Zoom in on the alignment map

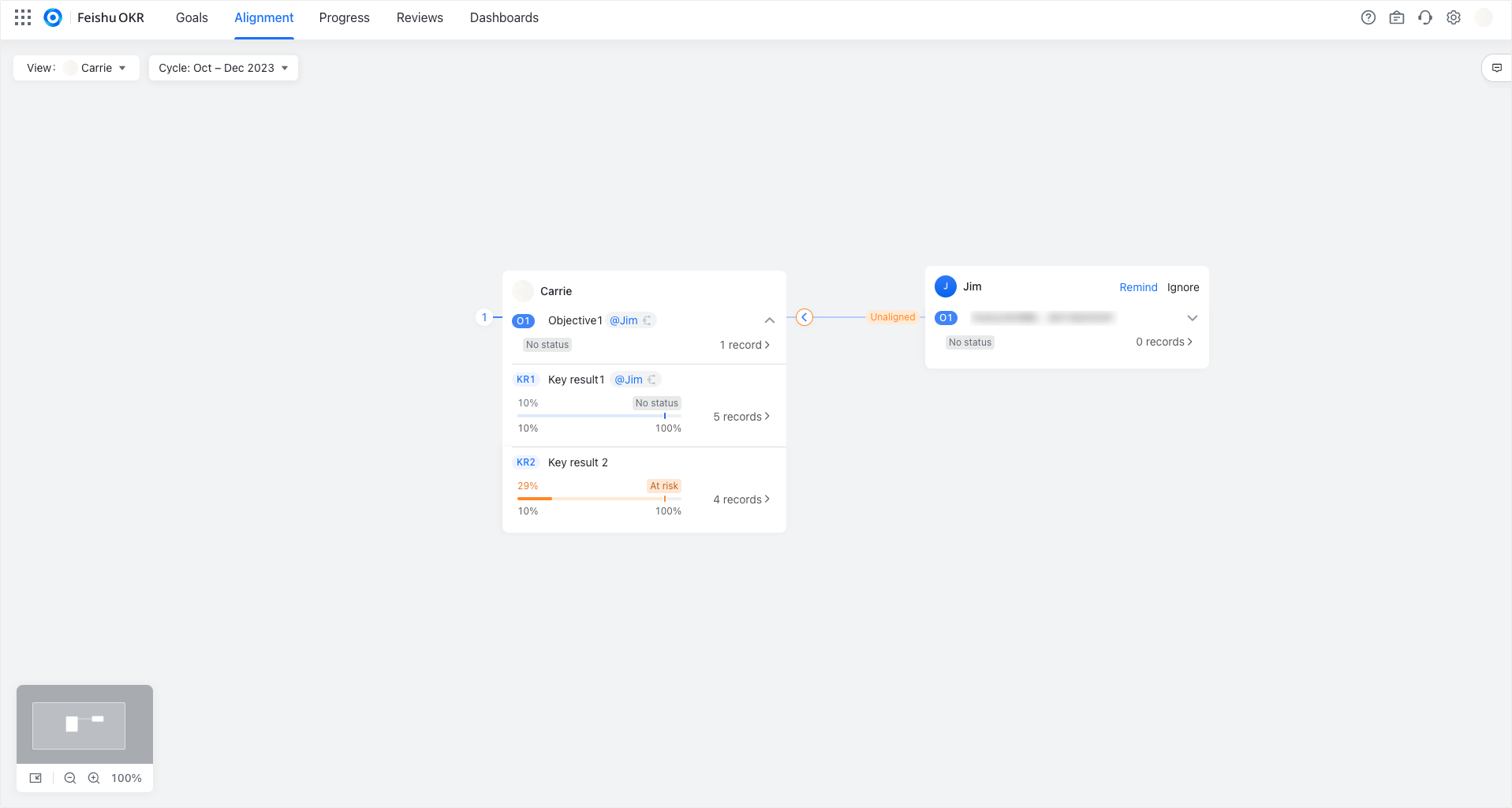[x=94, y=777]
